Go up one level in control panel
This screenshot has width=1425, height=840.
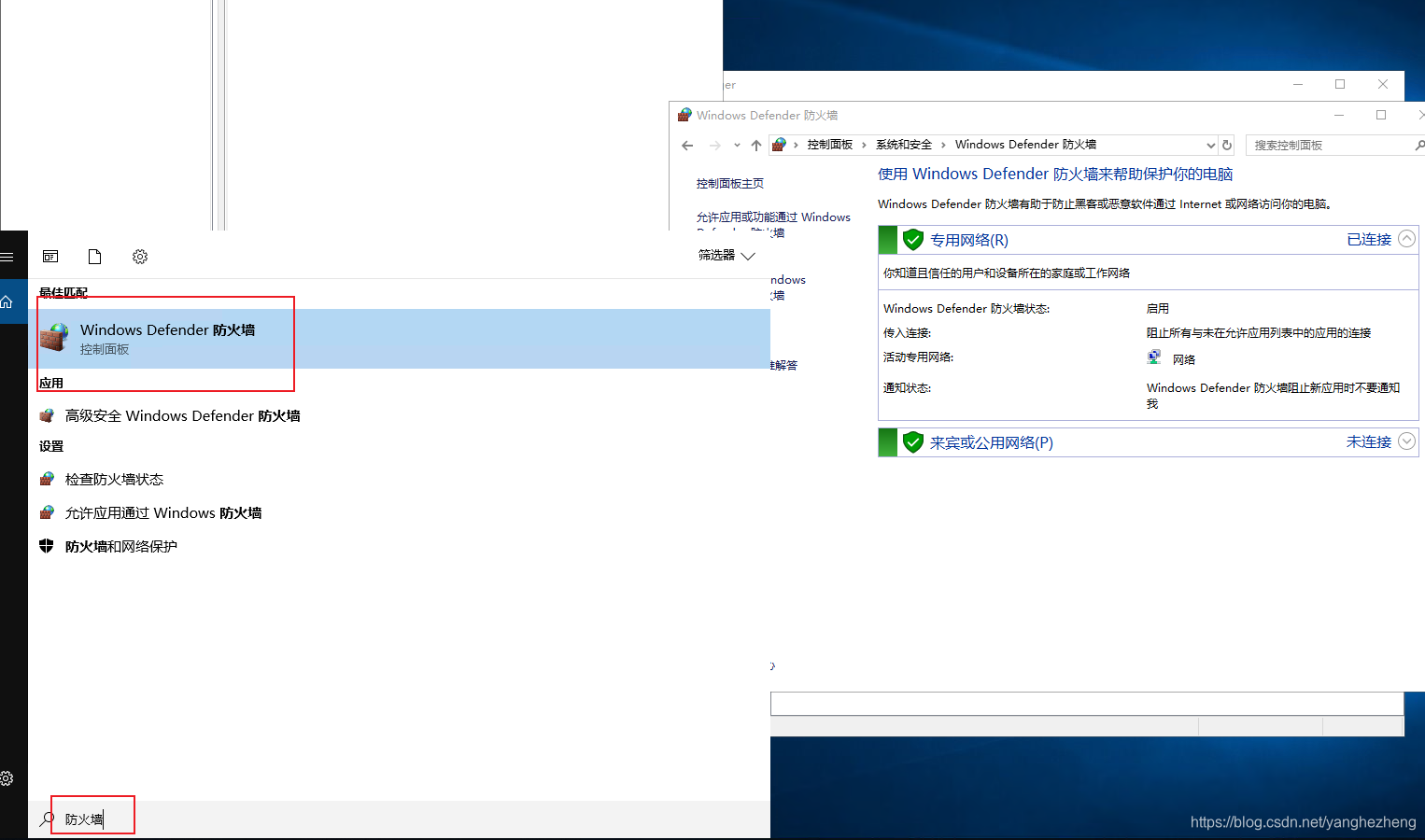756,146
